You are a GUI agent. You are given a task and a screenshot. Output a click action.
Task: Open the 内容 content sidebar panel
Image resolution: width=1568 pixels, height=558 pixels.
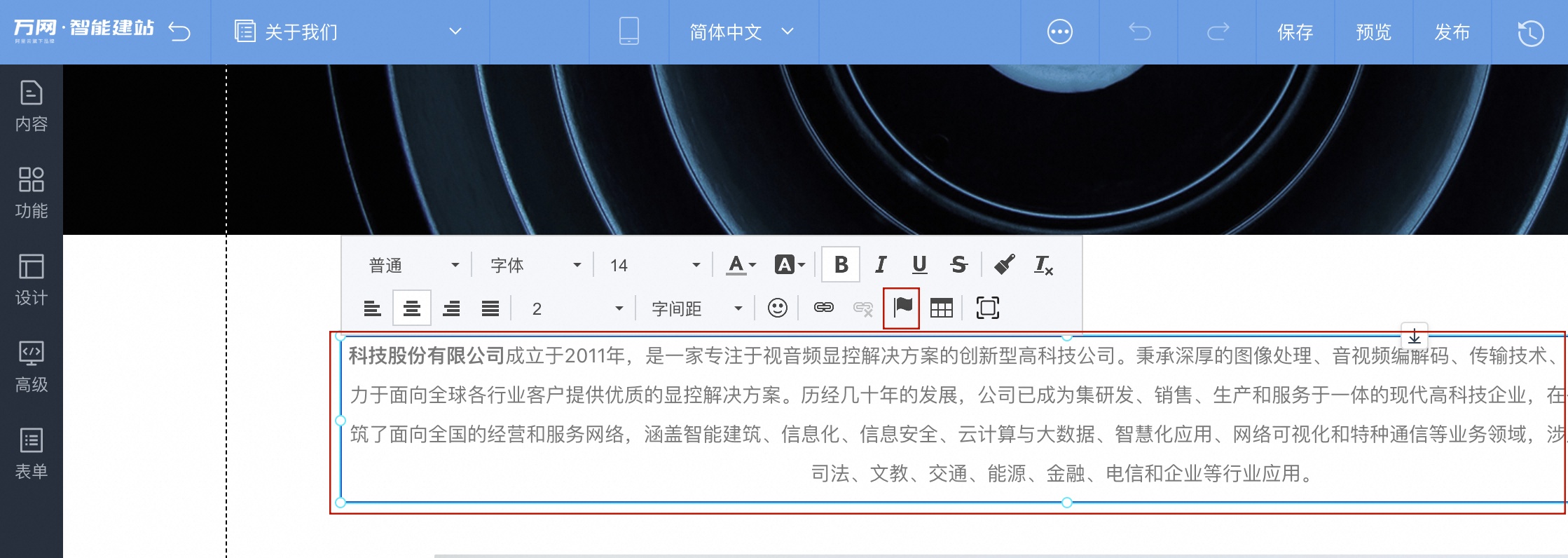point(32,107)
